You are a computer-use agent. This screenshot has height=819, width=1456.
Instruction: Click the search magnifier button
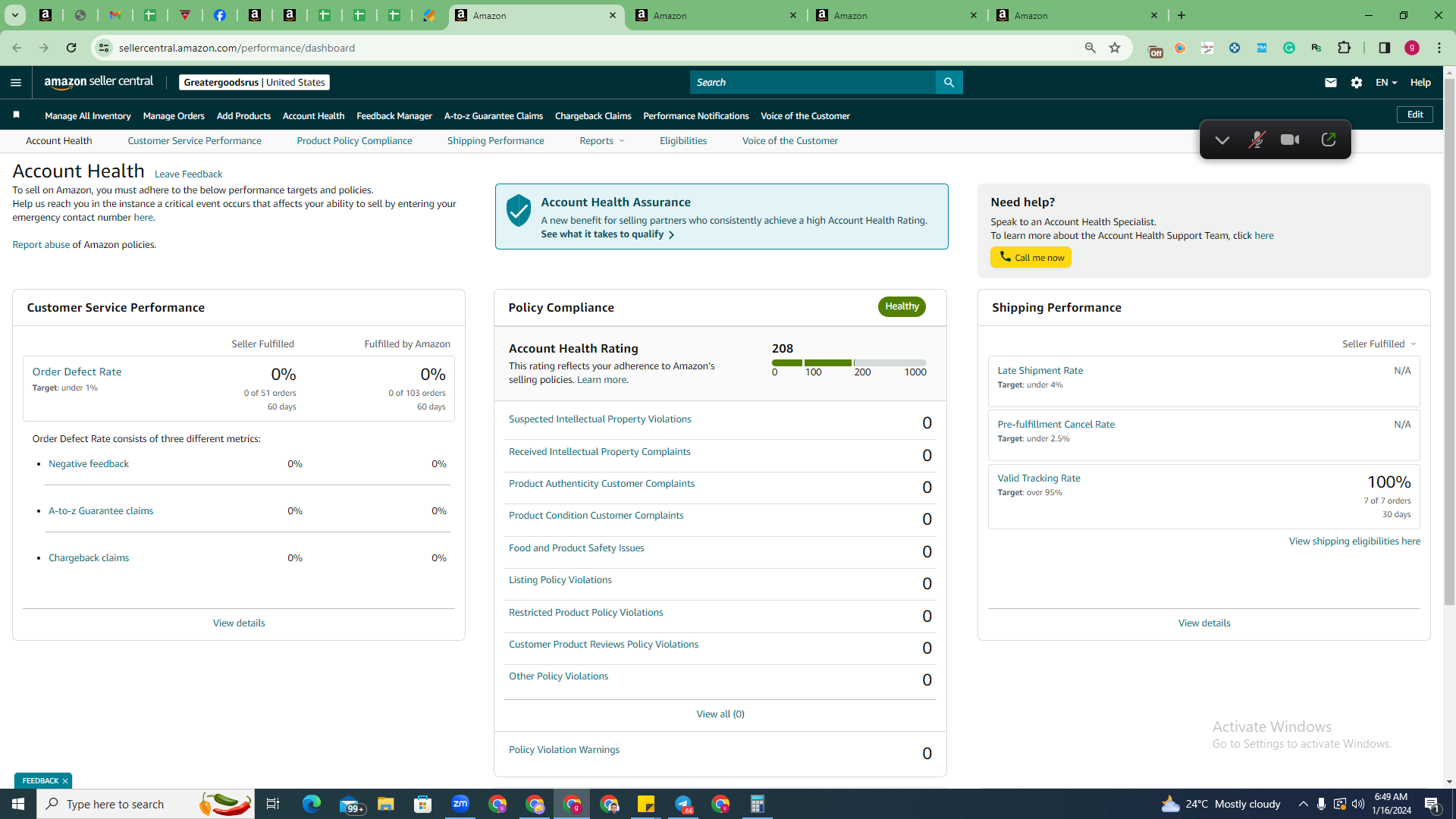(x=949, y=83)
